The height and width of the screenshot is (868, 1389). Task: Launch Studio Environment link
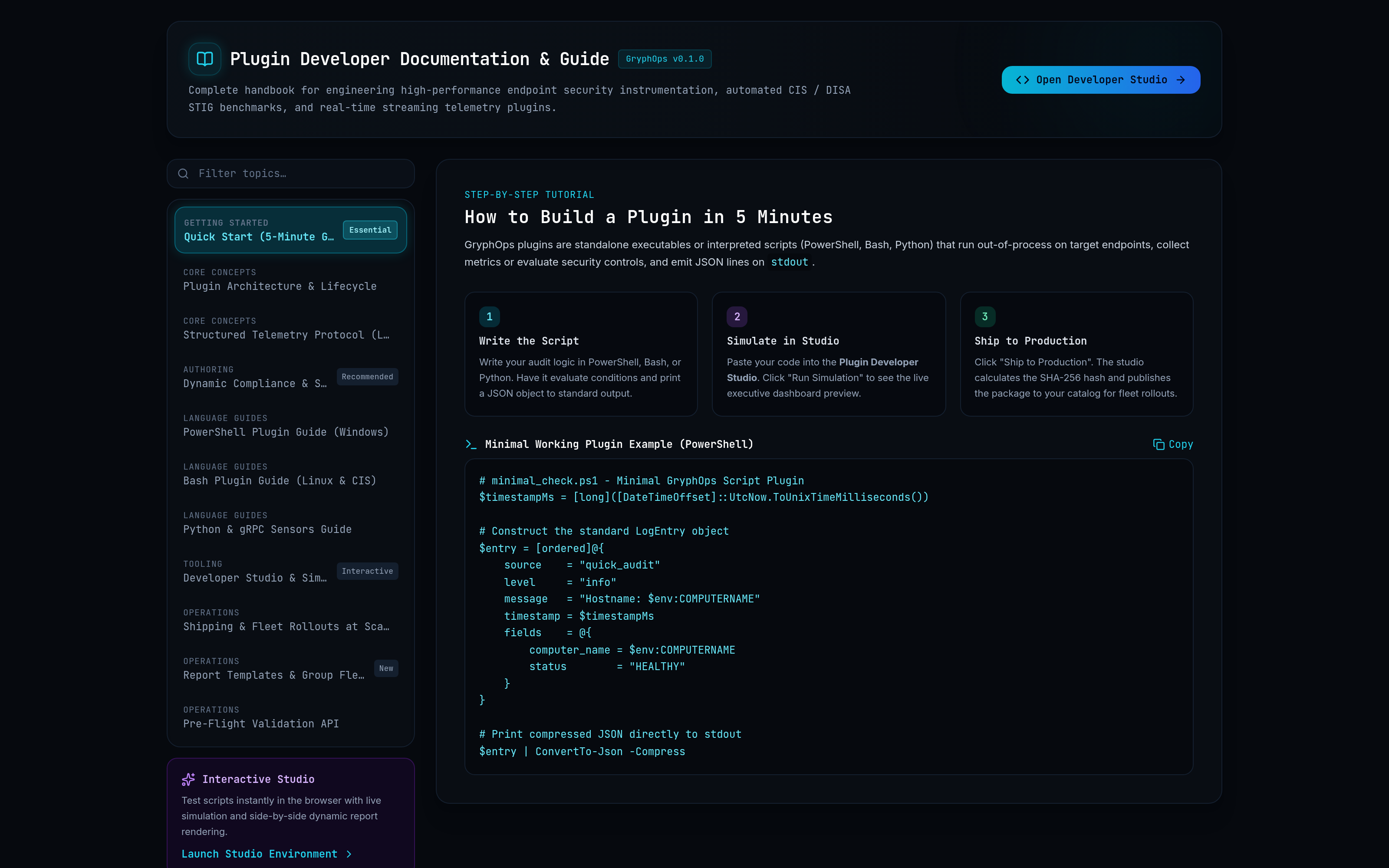tap(267, 854)
